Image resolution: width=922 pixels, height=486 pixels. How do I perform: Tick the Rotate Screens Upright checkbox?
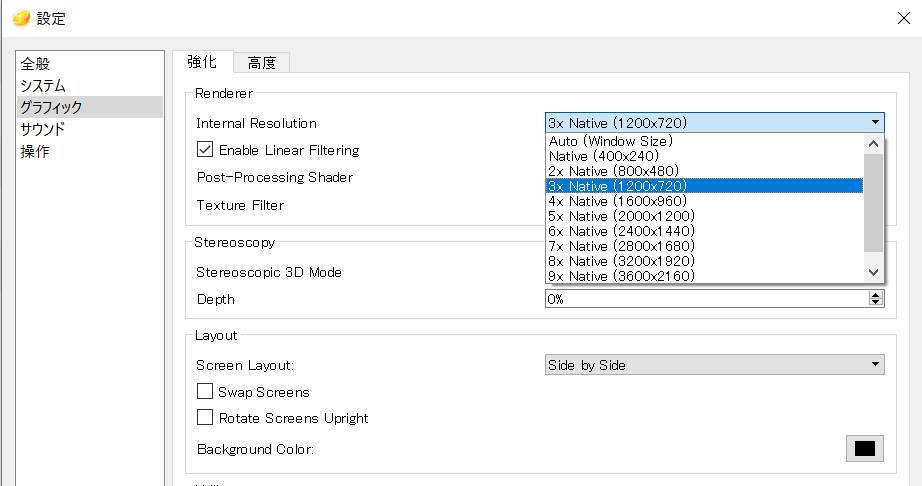coord(206,418)
